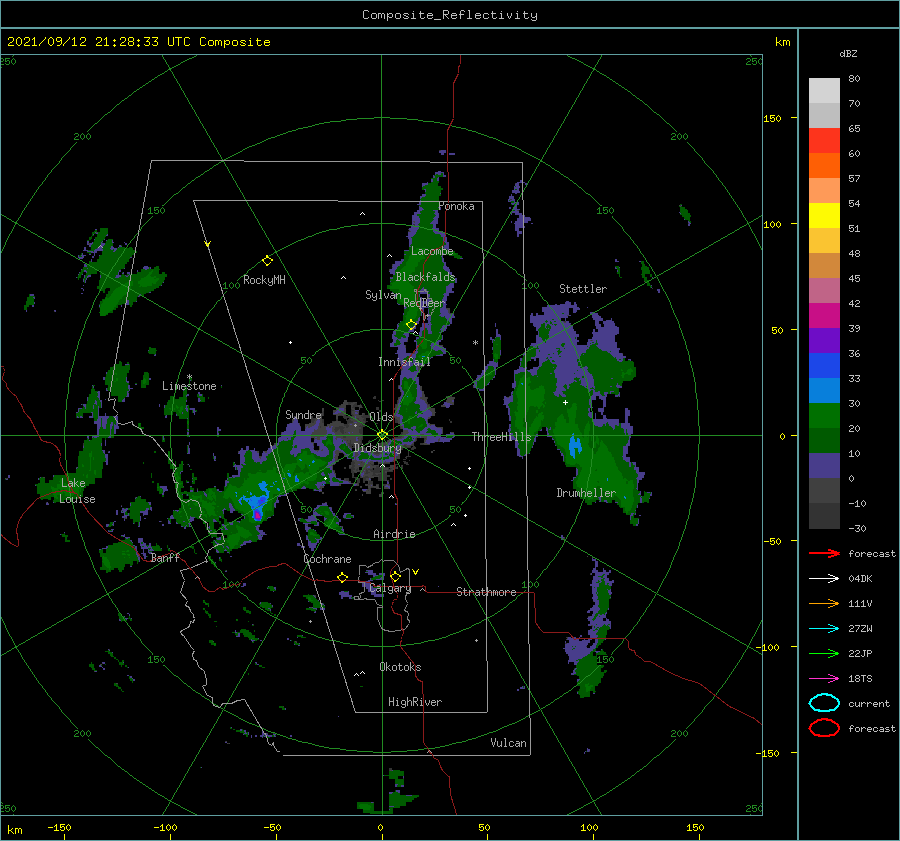Screen dimensions: 900x841
Task: Select the yellow 51-54 dBZ color swatch
Action: [x=824, y=216]
